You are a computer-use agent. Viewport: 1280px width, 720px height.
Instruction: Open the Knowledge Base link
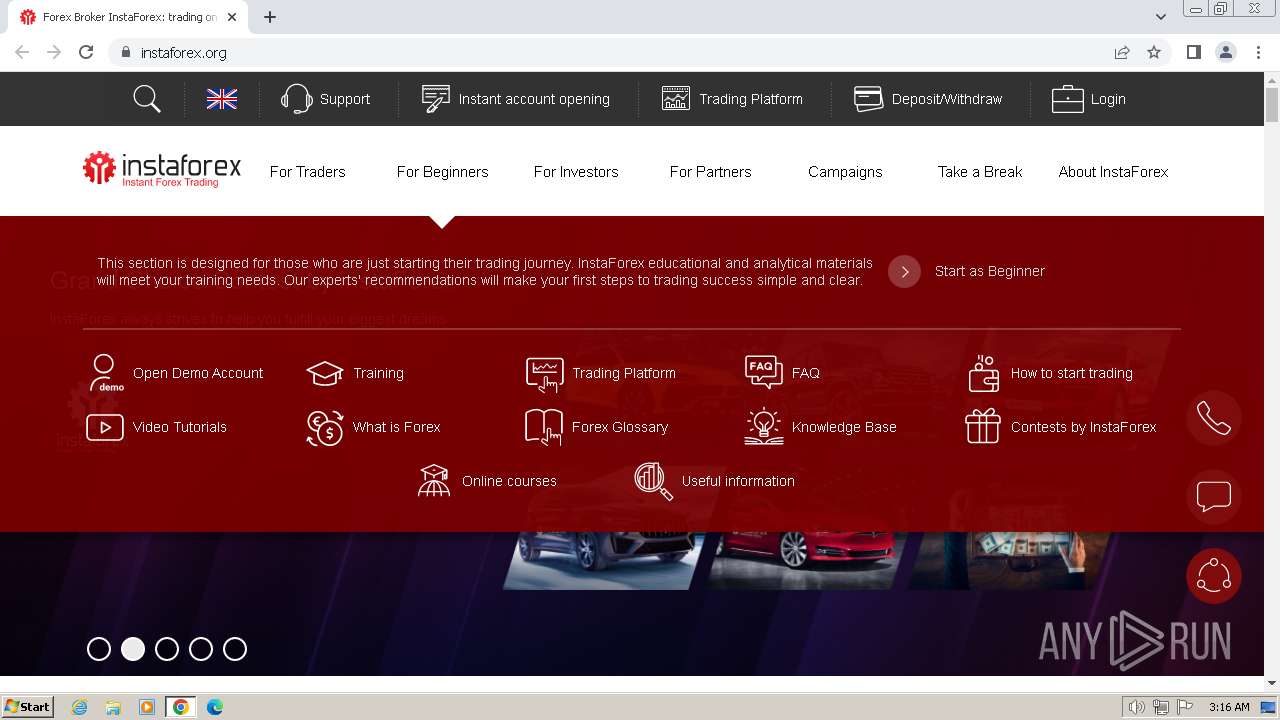point(844,427)
